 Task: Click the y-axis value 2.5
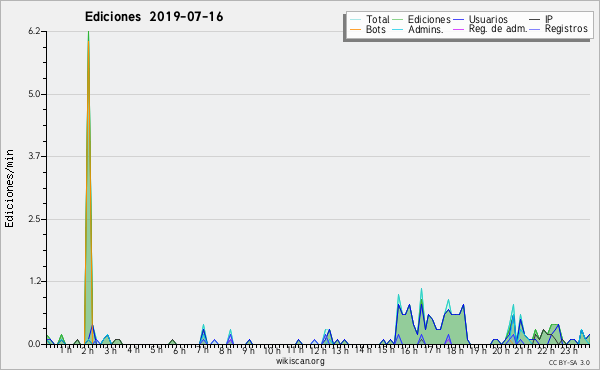point(34,219)
